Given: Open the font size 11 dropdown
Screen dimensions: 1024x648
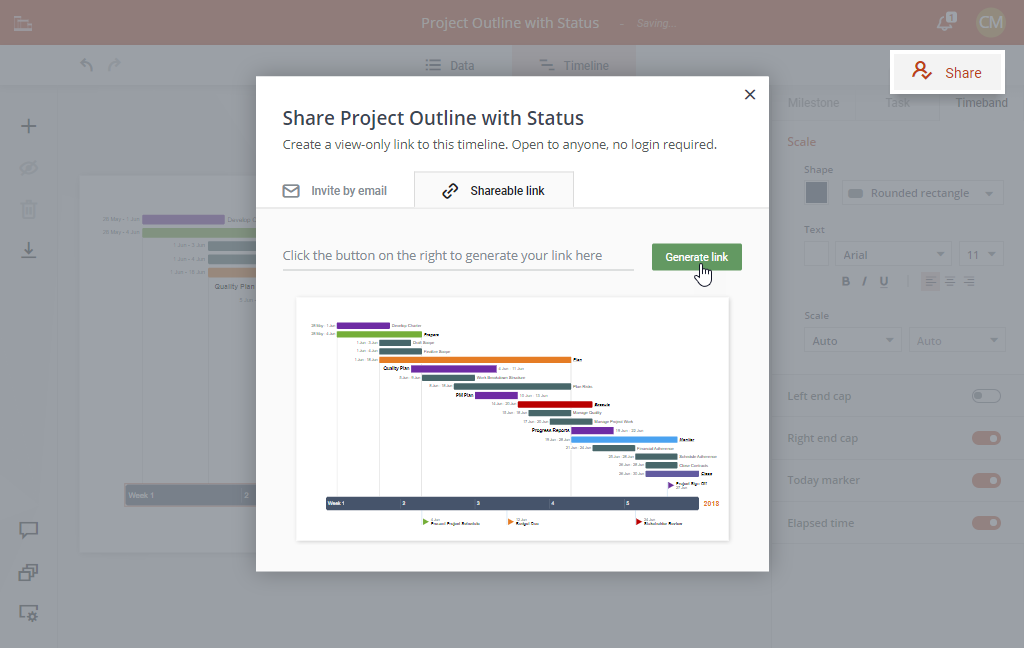Looking at the screenshot, I should tap(981, 254).
